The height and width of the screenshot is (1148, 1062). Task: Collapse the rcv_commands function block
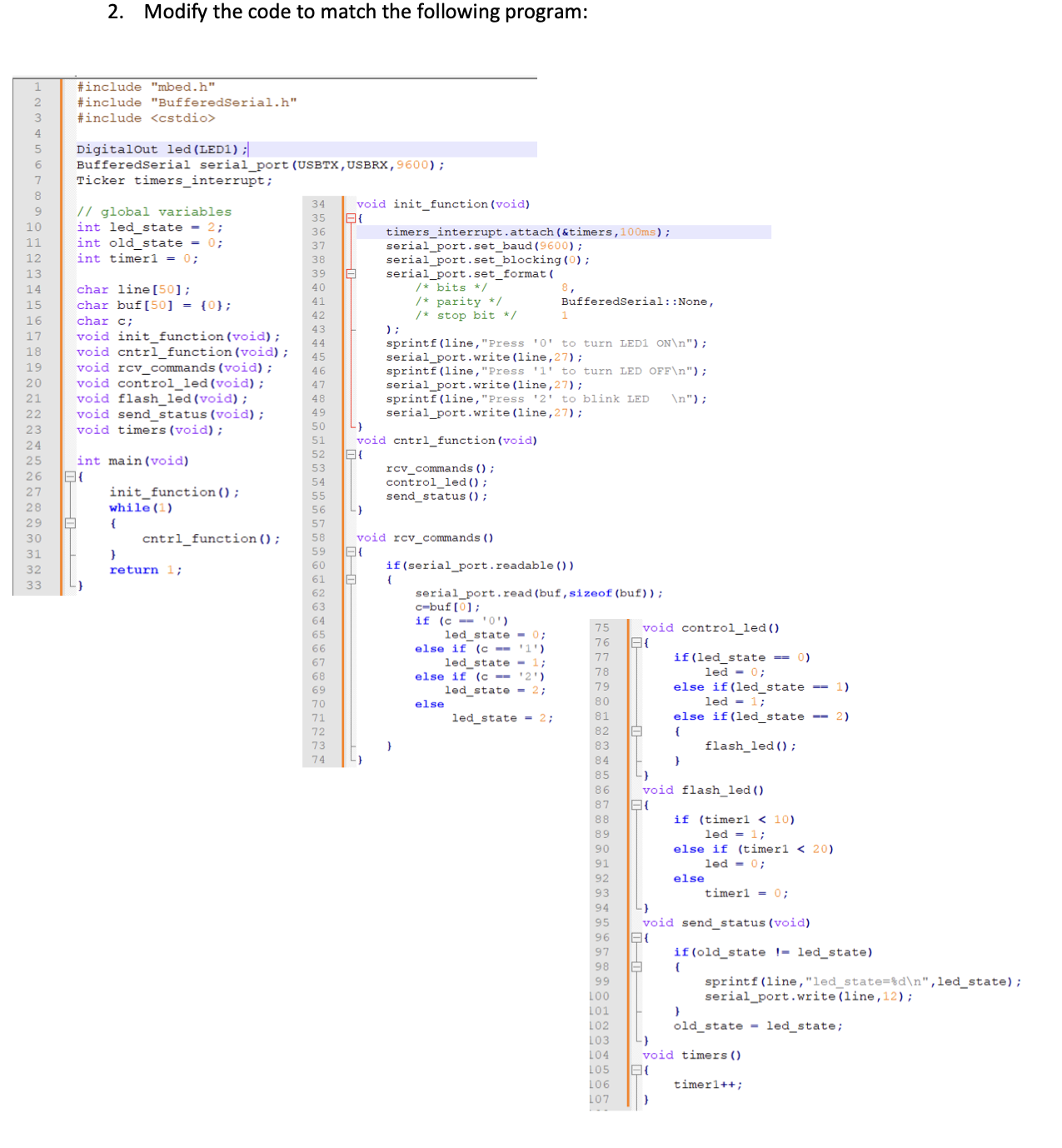(x=352, y=551)
